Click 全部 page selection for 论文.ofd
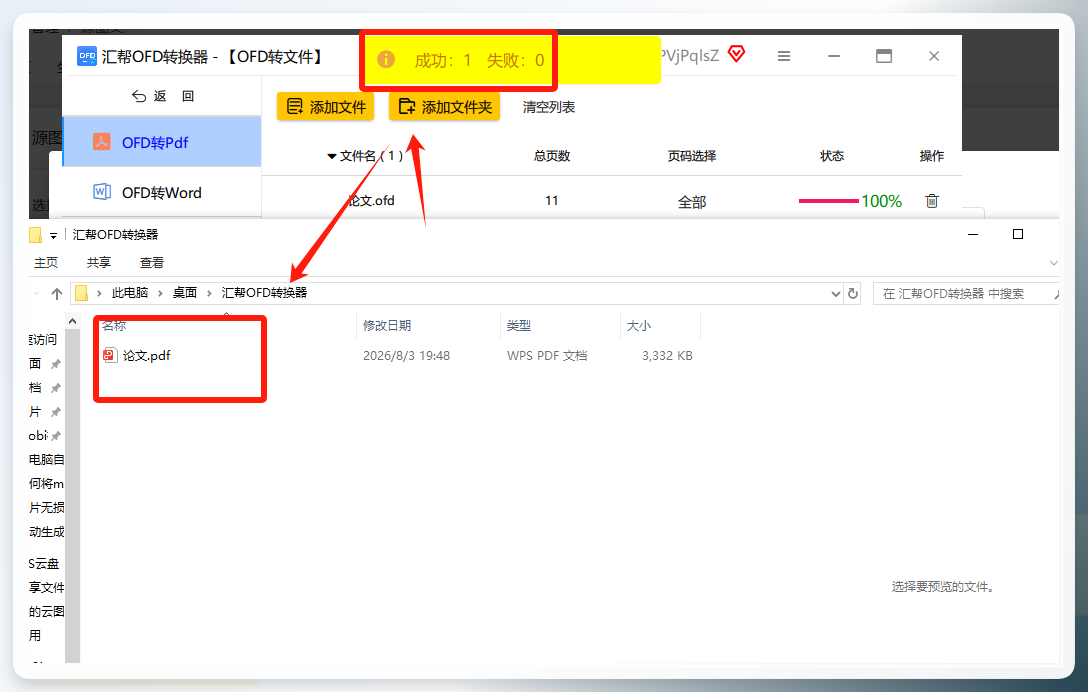1088x692 pixels. (x=692, y=202)
